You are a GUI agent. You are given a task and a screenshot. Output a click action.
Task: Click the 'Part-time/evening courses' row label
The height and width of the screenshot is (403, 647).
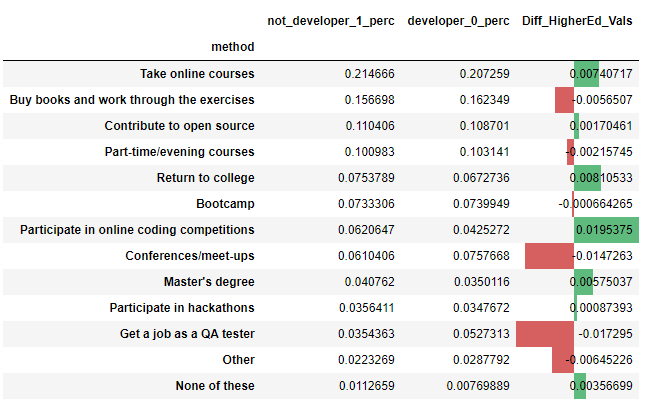pyautogui.click(x=179, y=151)
